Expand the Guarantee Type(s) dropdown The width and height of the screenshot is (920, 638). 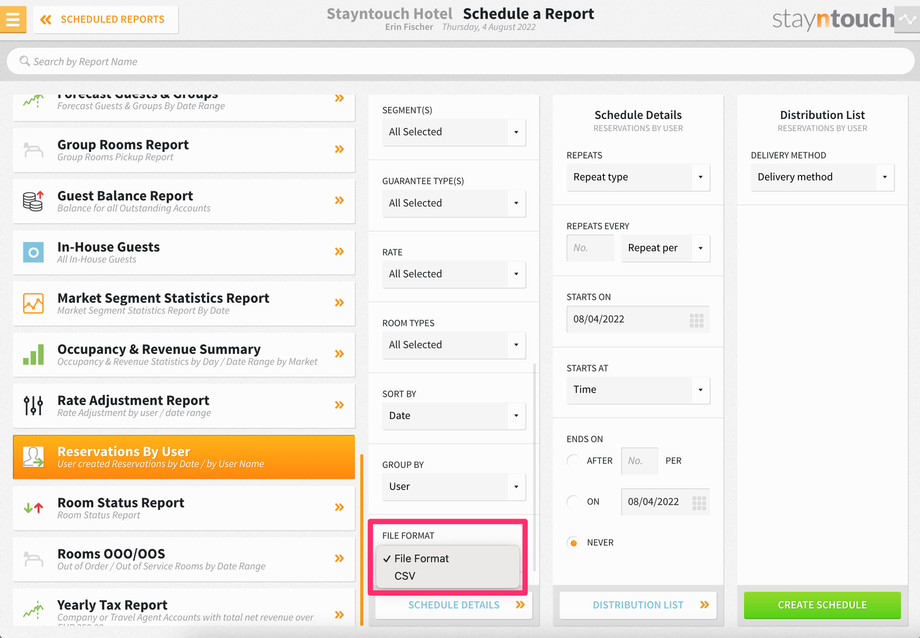click(454, 203)
